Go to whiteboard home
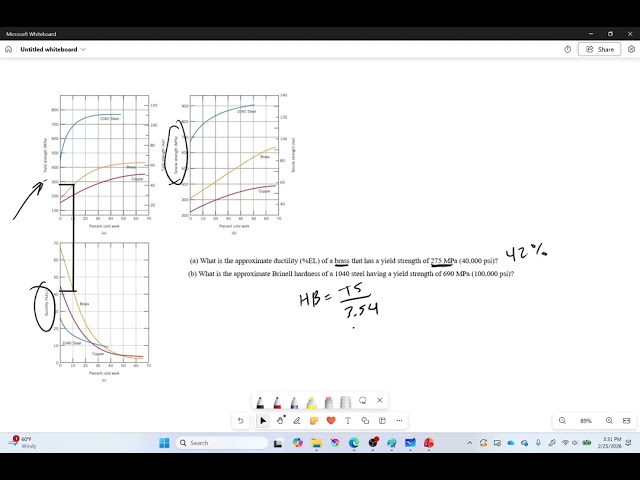 [9, 49]
